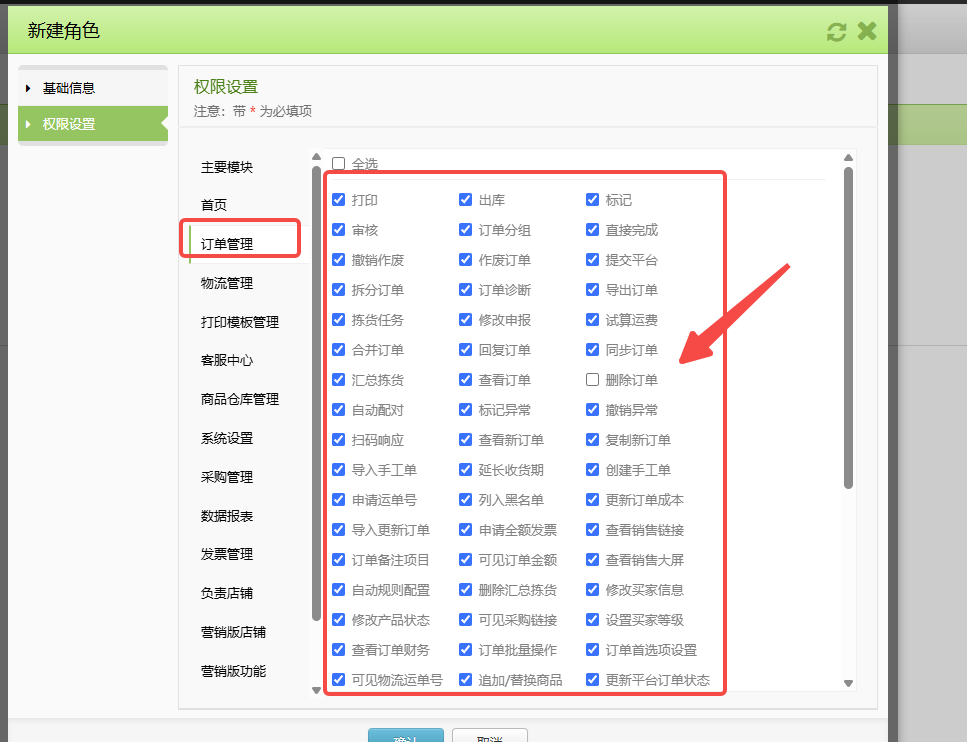Uncheck the 出库 permission
The width and height of the screenshot is (967, 742).
pos(466,200)
